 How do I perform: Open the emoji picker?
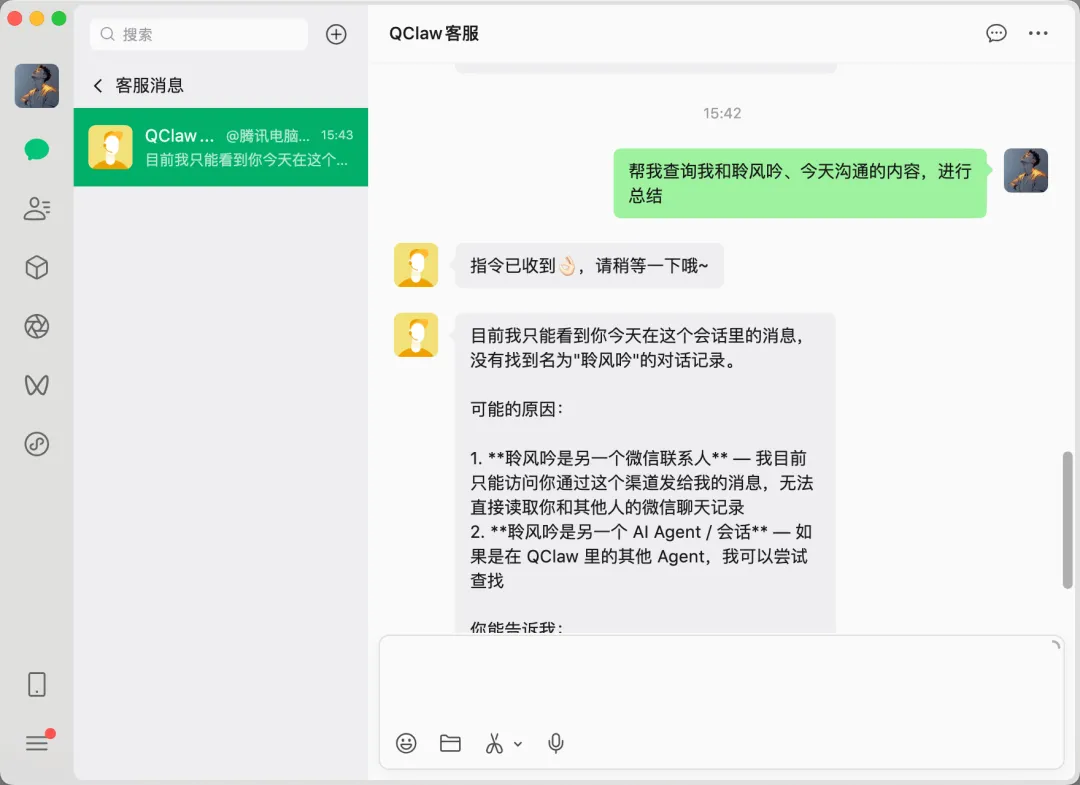(406, 743)
